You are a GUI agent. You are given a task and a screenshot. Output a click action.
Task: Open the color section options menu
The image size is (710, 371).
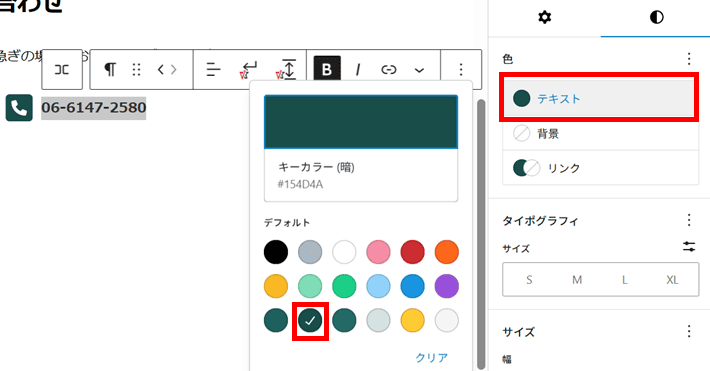click(x=689, y=59)
